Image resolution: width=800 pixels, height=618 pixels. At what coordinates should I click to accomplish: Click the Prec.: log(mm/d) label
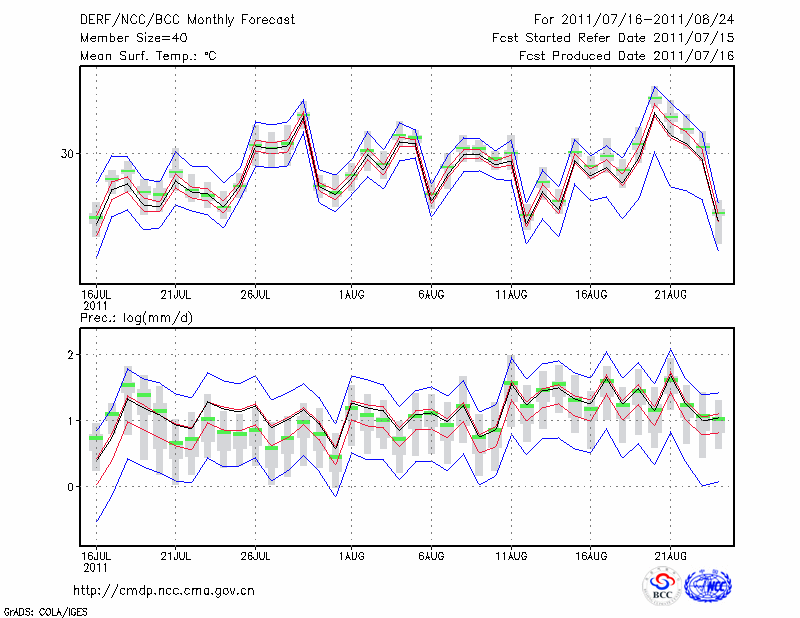pyautogui.click(x=137, y=317)
